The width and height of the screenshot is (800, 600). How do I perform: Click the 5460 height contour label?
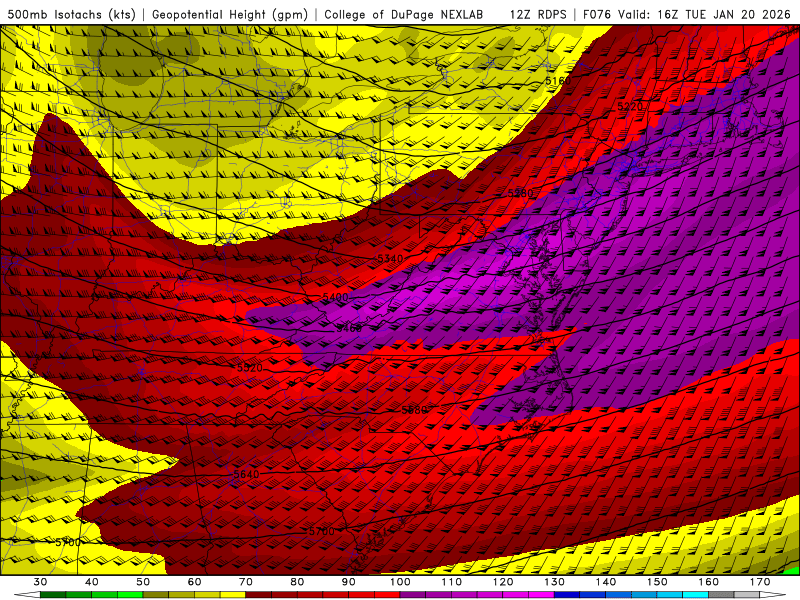click(348, 328)
